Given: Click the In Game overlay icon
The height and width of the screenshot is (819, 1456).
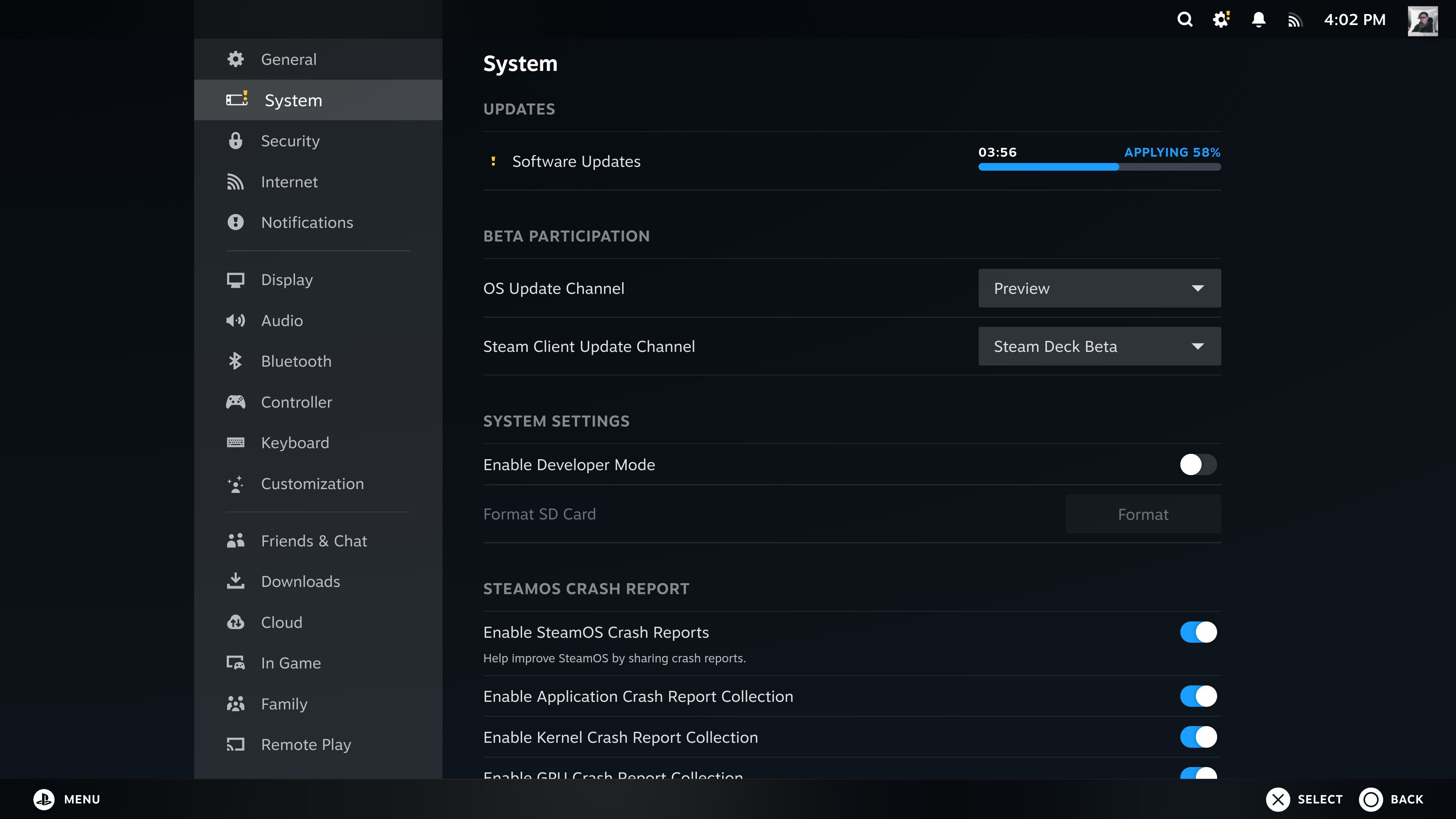Looking at the screenshot, I should [235, 663].
